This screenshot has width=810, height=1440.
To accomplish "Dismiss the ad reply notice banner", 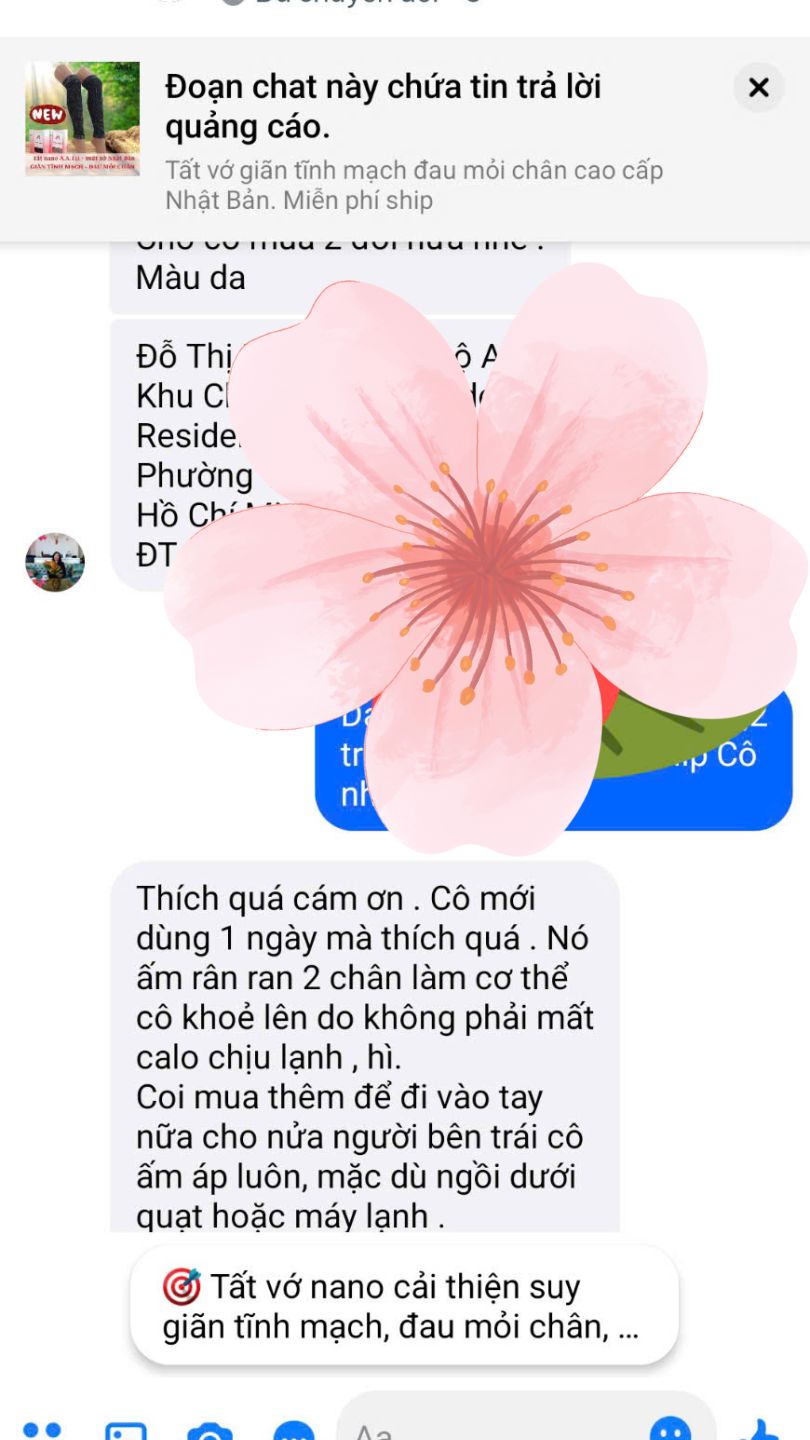I will [x=759, y=88].
